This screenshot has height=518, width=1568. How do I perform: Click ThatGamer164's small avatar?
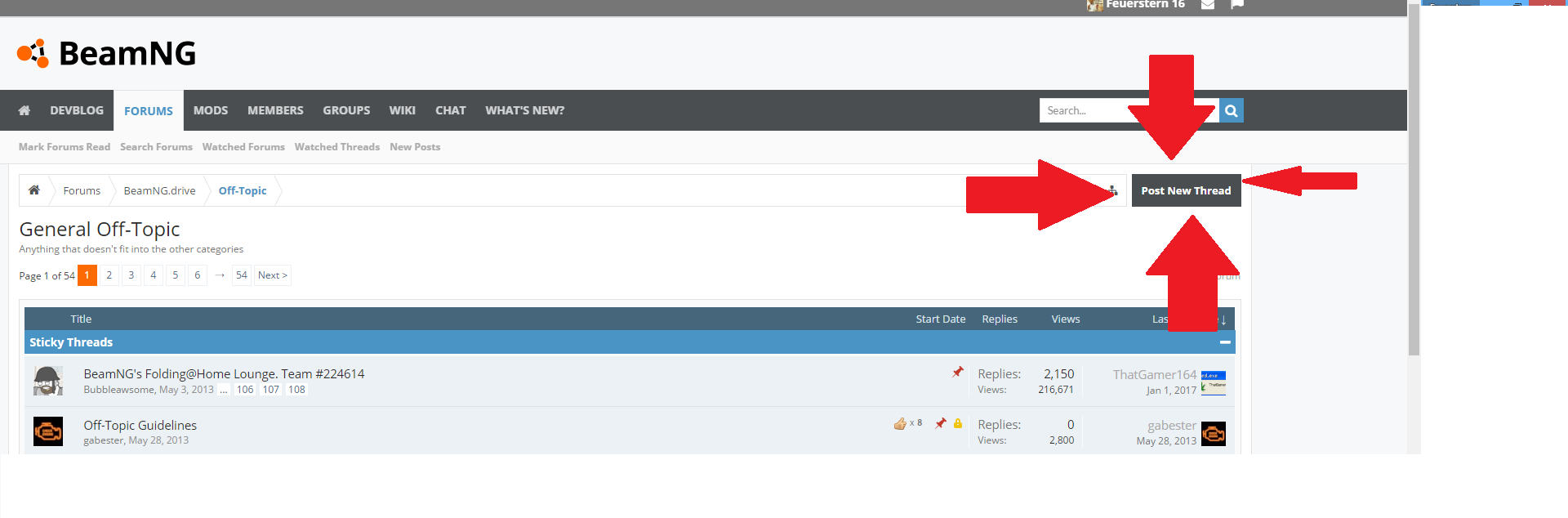(x=1214, y=382)
